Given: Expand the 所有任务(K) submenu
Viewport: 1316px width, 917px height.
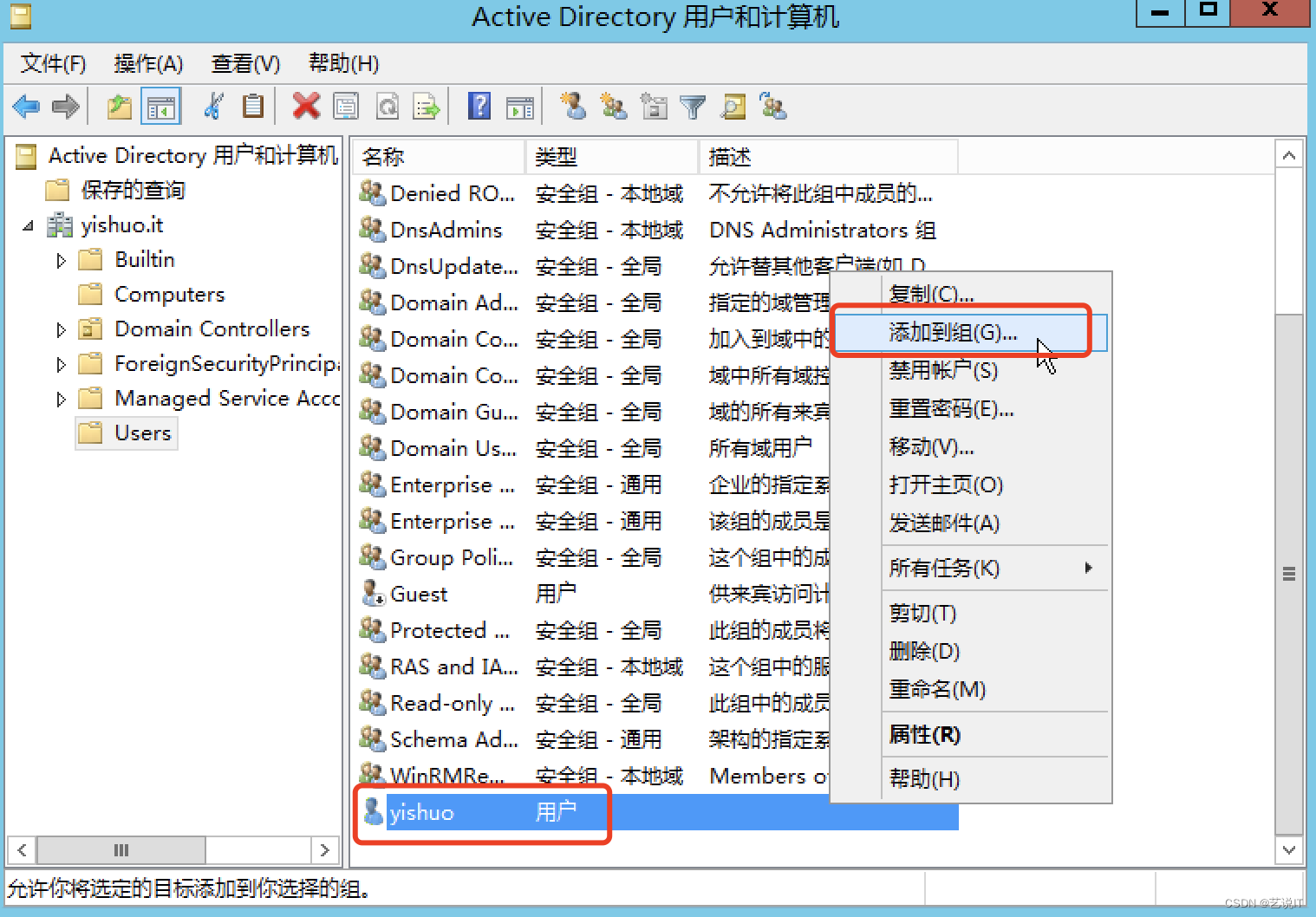Looking at the screenshot, I should pyautogui.click(x=971, y=569).
